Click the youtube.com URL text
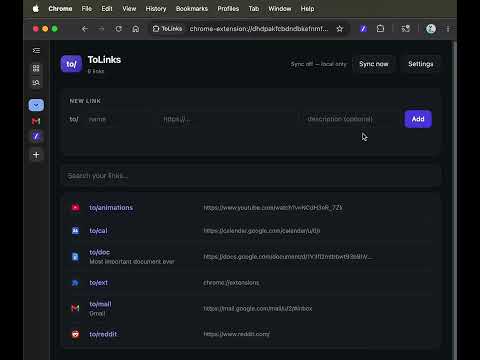The height and width of the screenshot is (360, 480). 273,208
